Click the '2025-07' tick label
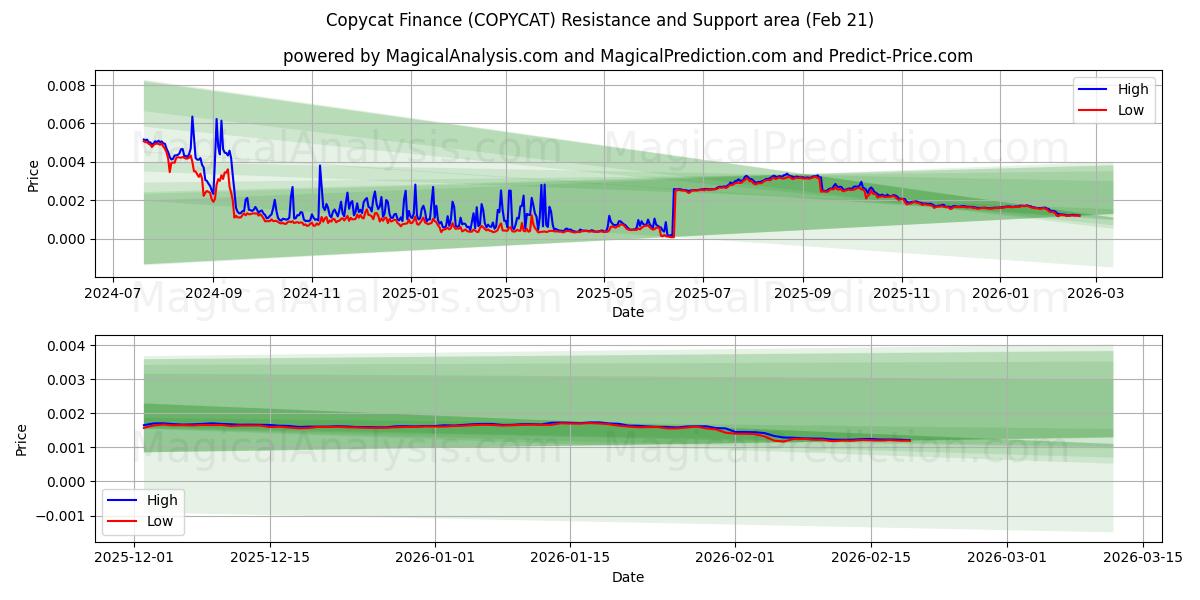The width and height of the screenshot is (1200, 600). pos(703,294)
